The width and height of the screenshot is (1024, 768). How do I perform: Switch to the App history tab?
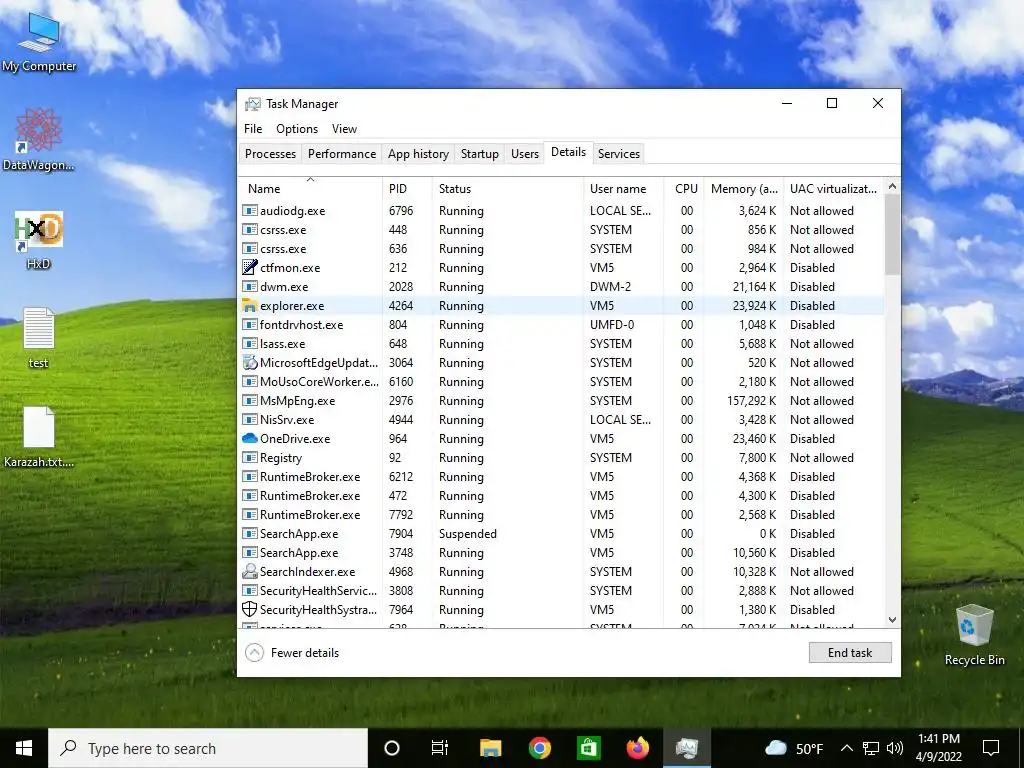418,153
